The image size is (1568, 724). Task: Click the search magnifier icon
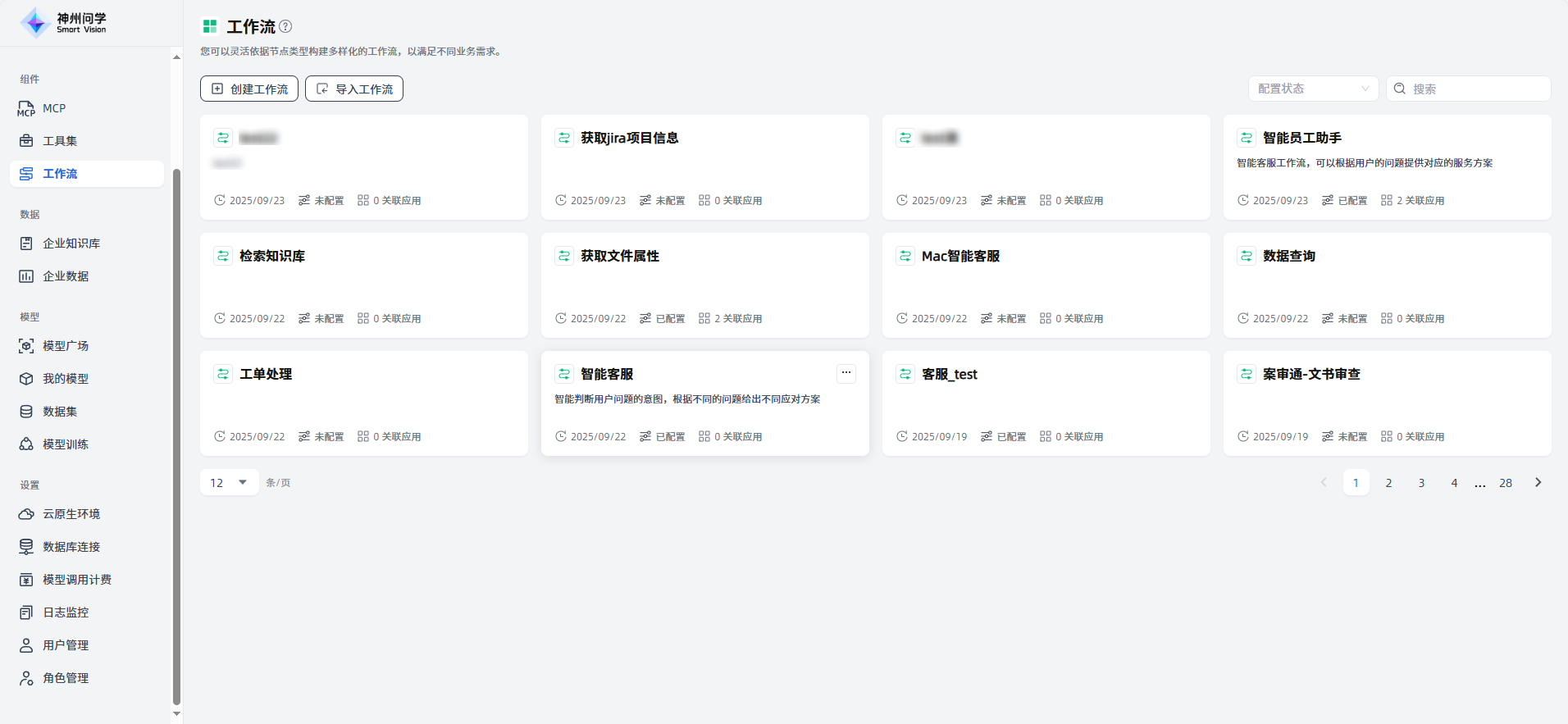click(1400, 89)
